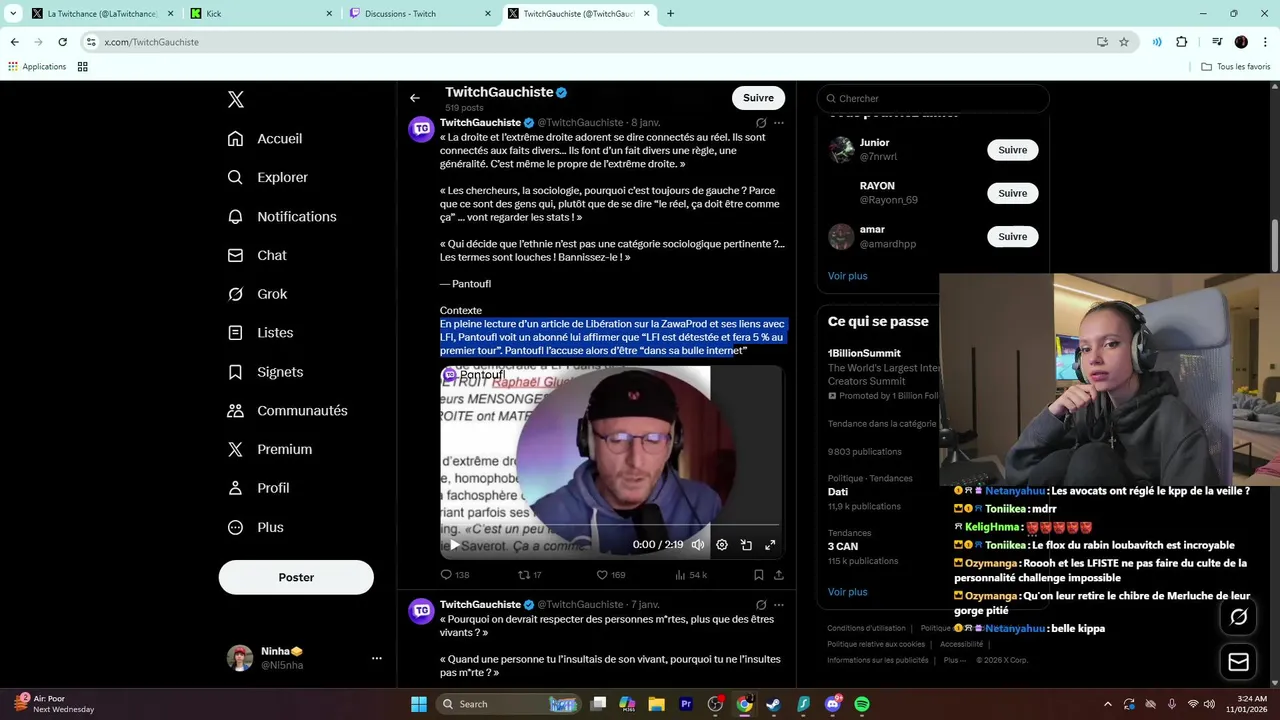Image resolution: width=1280 pixels, height=720 pixels.
Task: Follow RAYON with Suivre button
Action: pos(1012,193)
